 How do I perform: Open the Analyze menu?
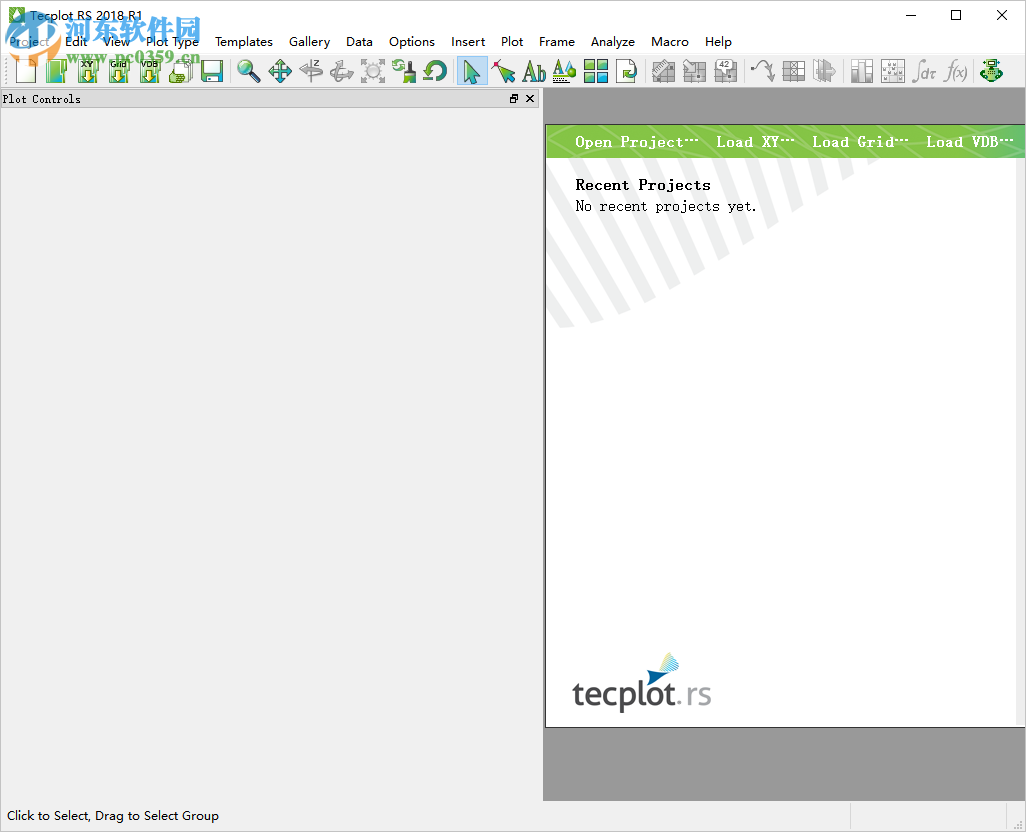click(x=613, y=41)
